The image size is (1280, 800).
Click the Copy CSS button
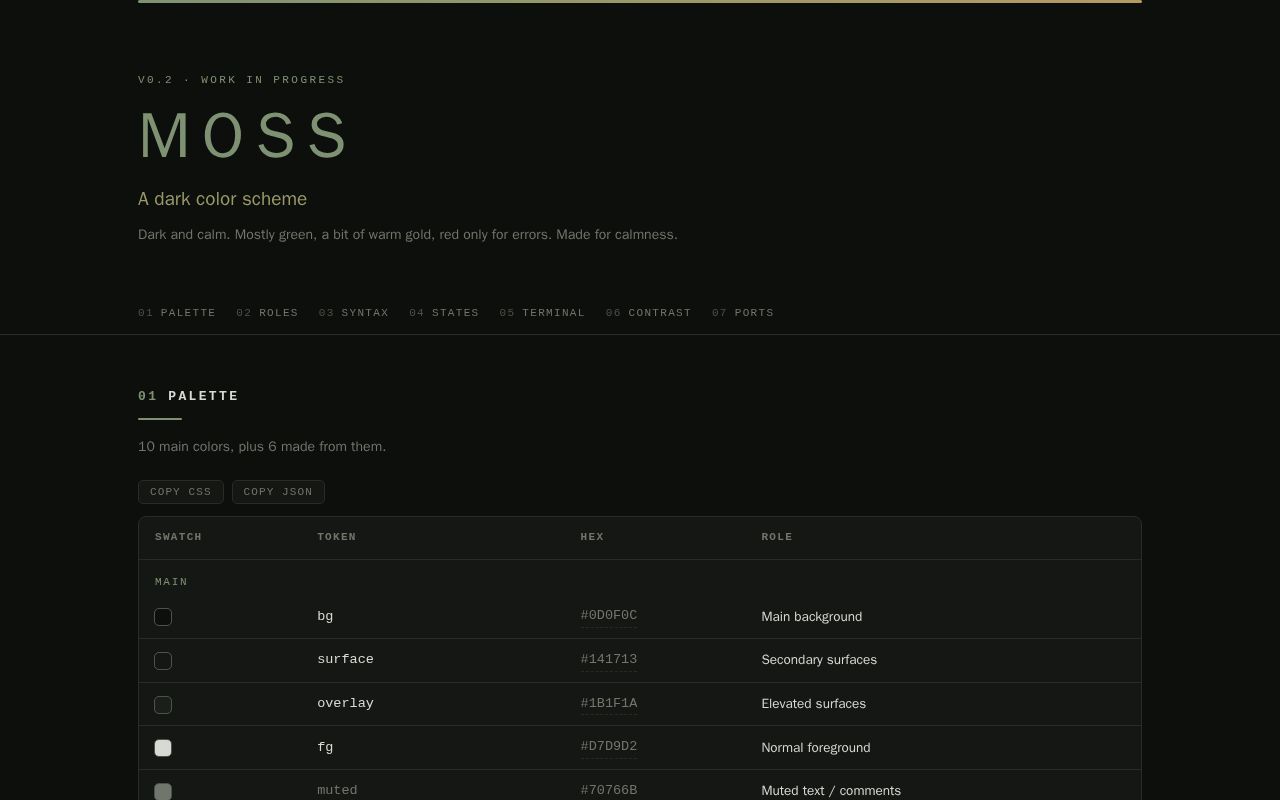point(181,492)
